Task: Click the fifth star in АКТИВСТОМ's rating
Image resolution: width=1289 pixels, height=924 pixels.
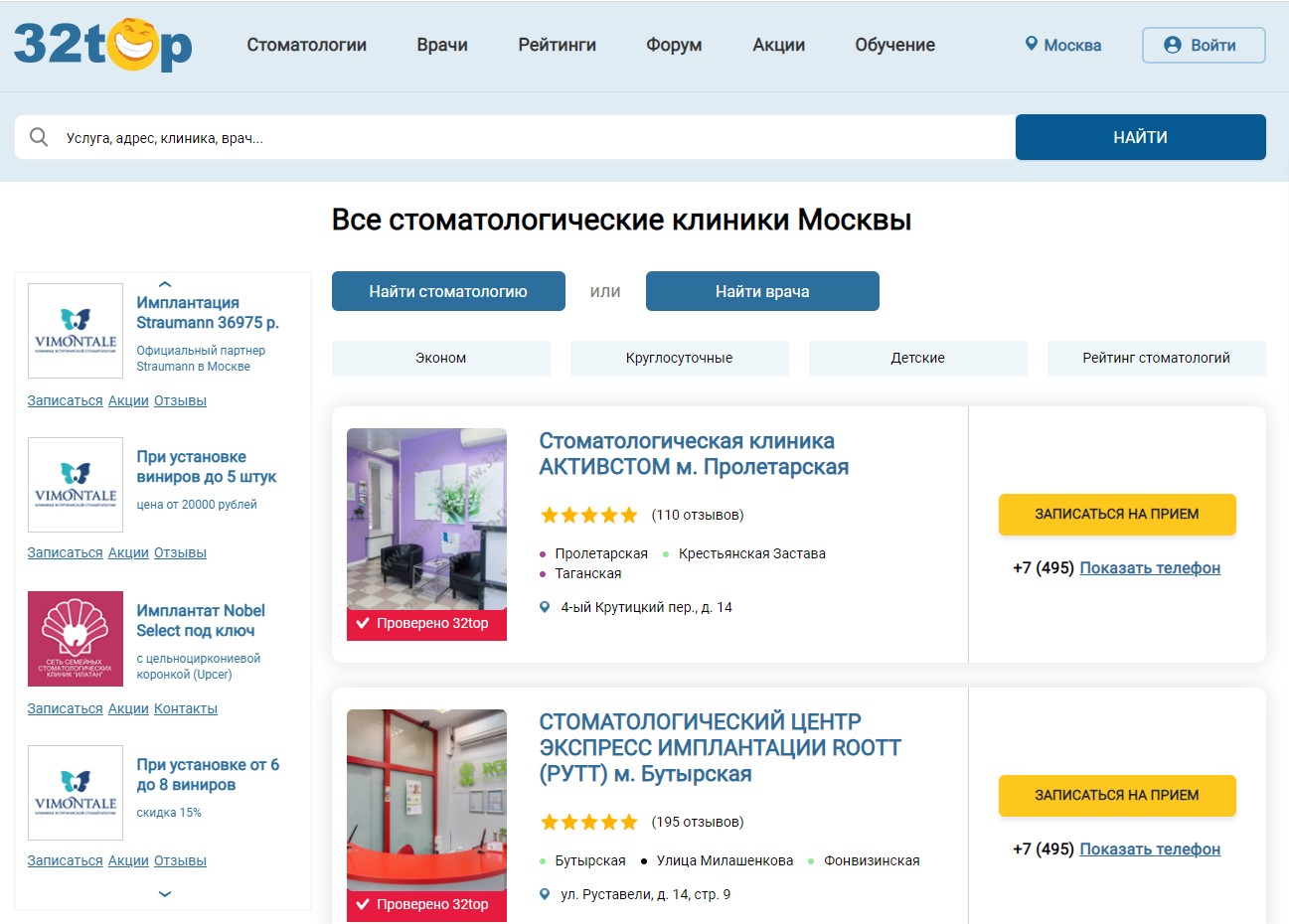Action: coord(629,515)
